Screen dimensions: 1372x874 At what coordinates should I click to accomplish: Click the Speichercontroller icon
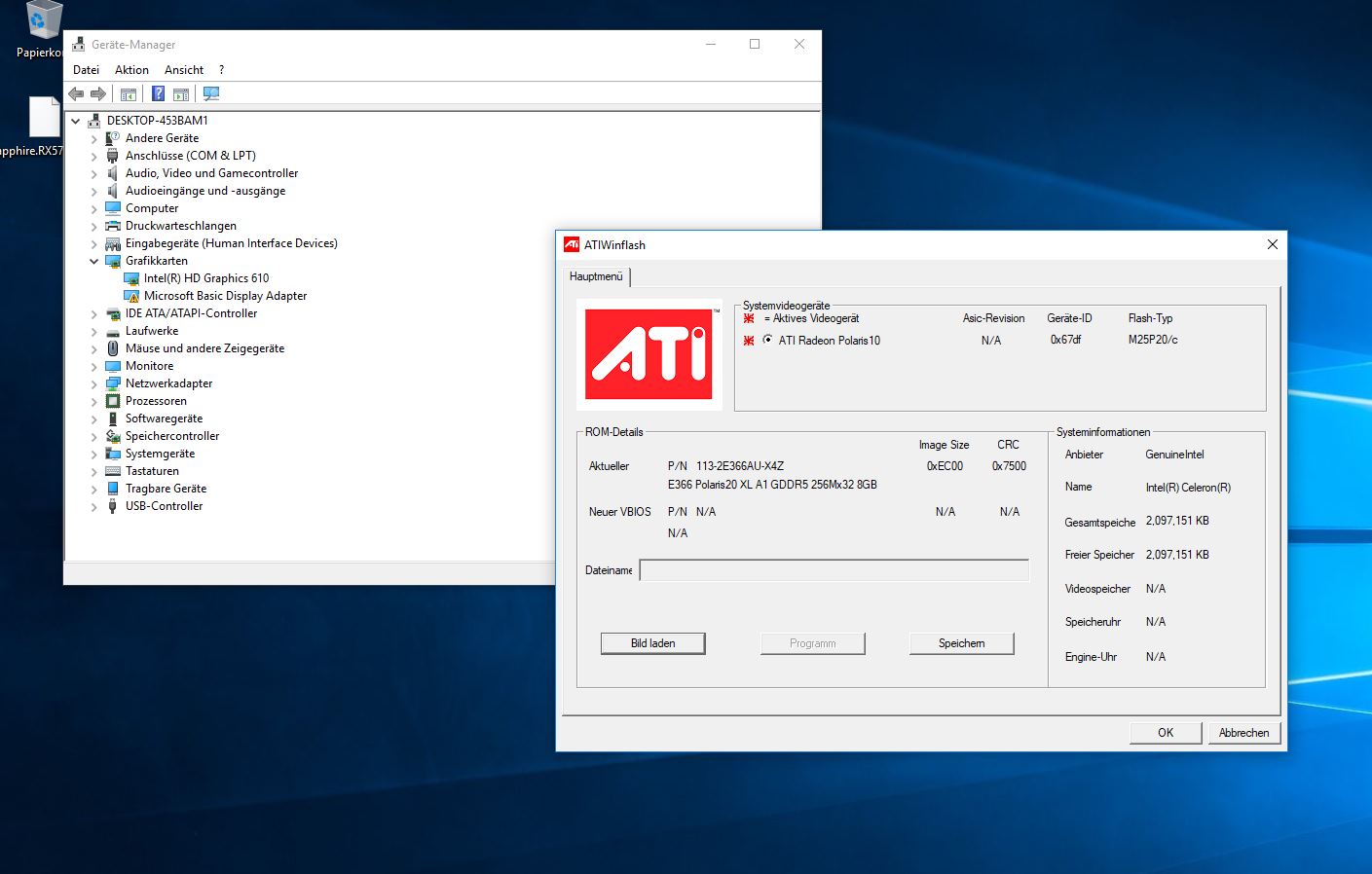pos(113,436)
